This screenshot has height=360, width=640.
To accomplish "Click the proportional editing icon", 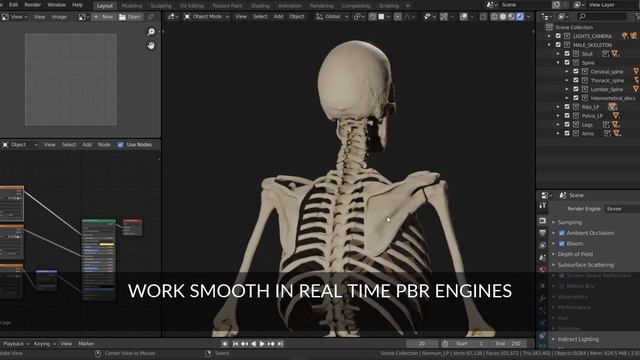I will click(398, 17).
